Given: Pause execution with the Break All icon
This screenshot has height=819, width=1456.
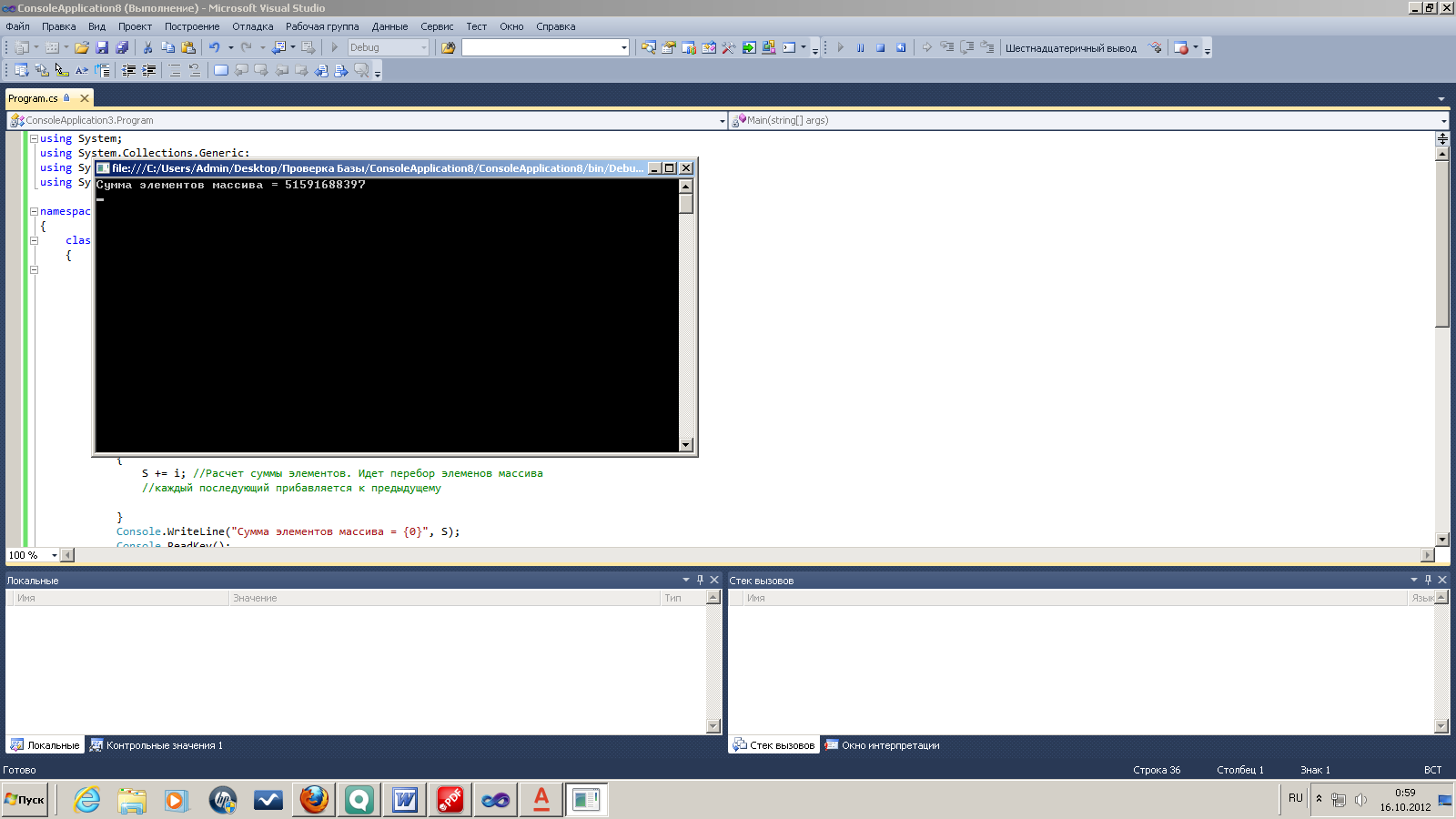Looking at the screenshot, I should pyautogui.click(x=860, y=47).
